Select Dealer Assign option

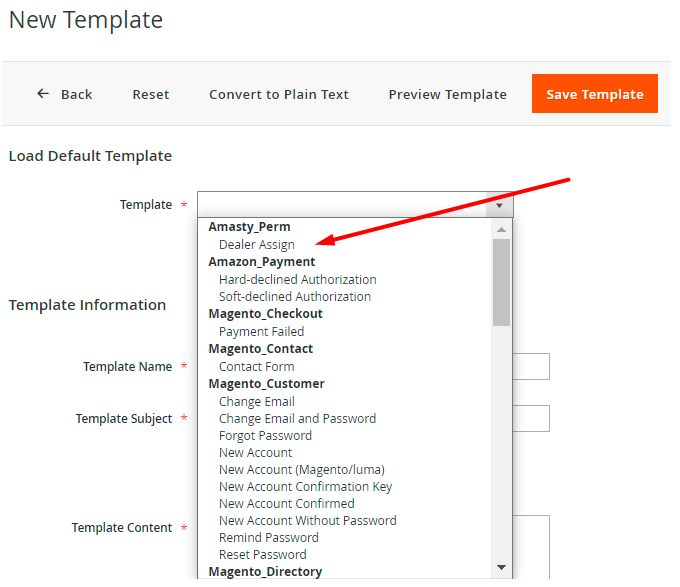point(257,244)
